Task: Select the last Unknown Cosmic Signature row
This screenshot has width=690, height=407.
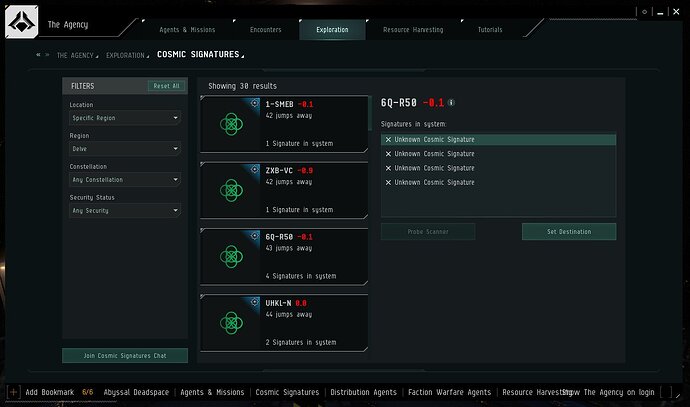Action: (498, 182)
